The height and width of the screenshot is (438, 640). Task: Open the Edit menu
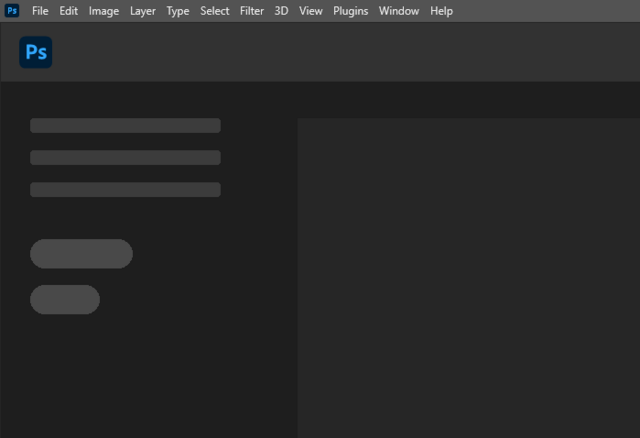click(x=69, y=11)
